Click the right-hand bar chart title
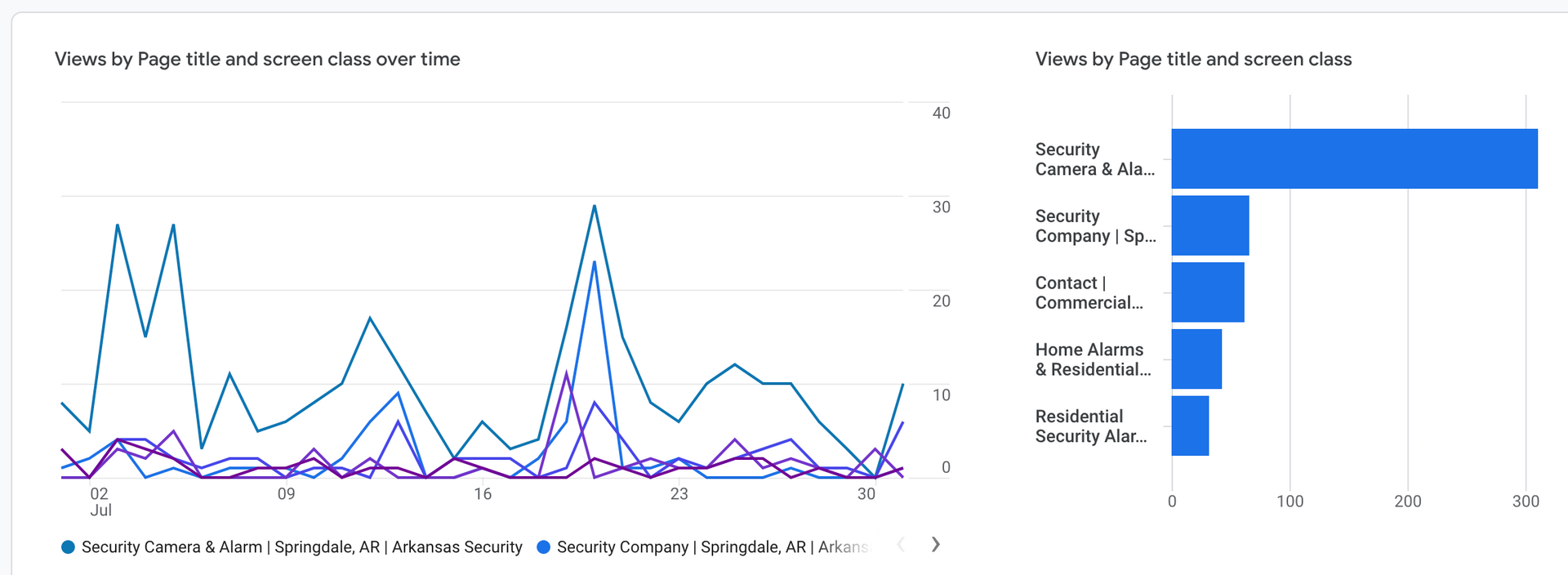The image size is (1568, 575). pyautogui.click(x=1193, y=60)
